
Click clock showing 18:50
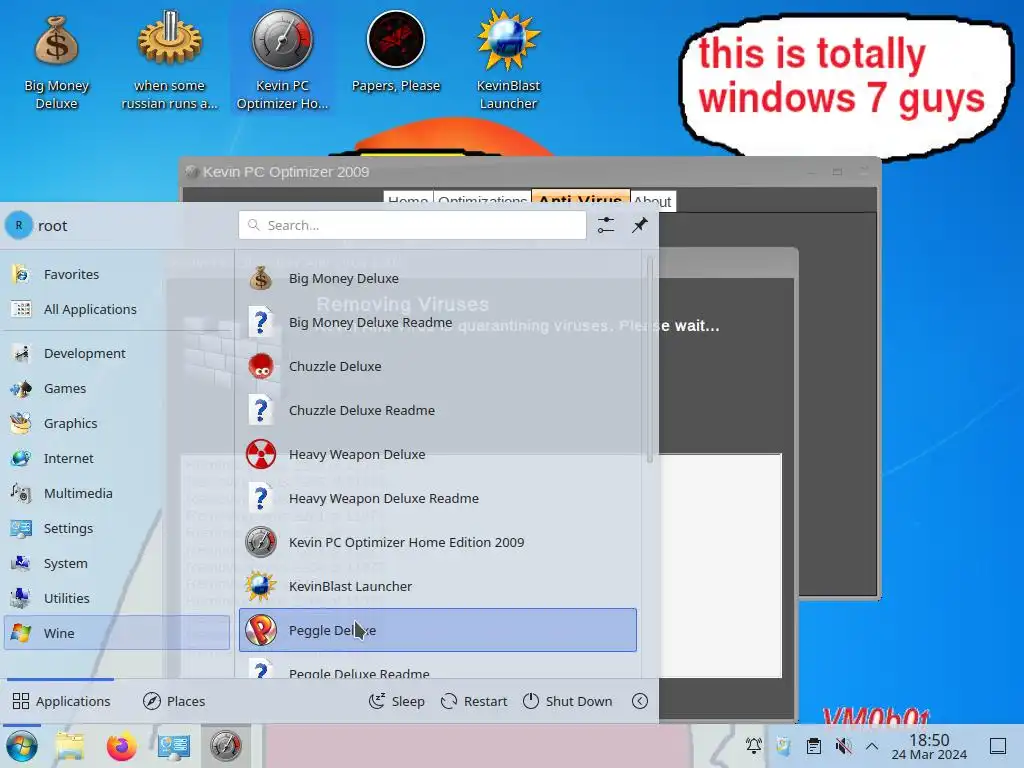(929, 746)
